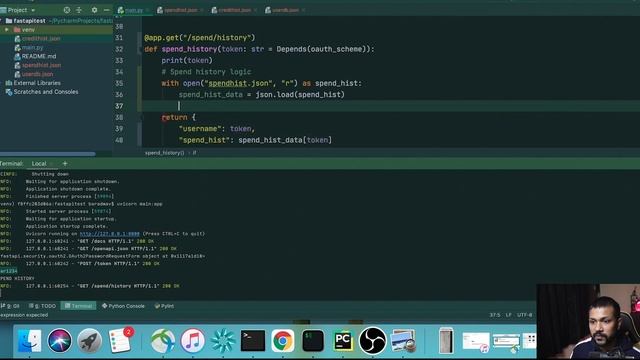Open Project panel settings gear
This screenshot has width=640, height=360.
coord(94,10)
